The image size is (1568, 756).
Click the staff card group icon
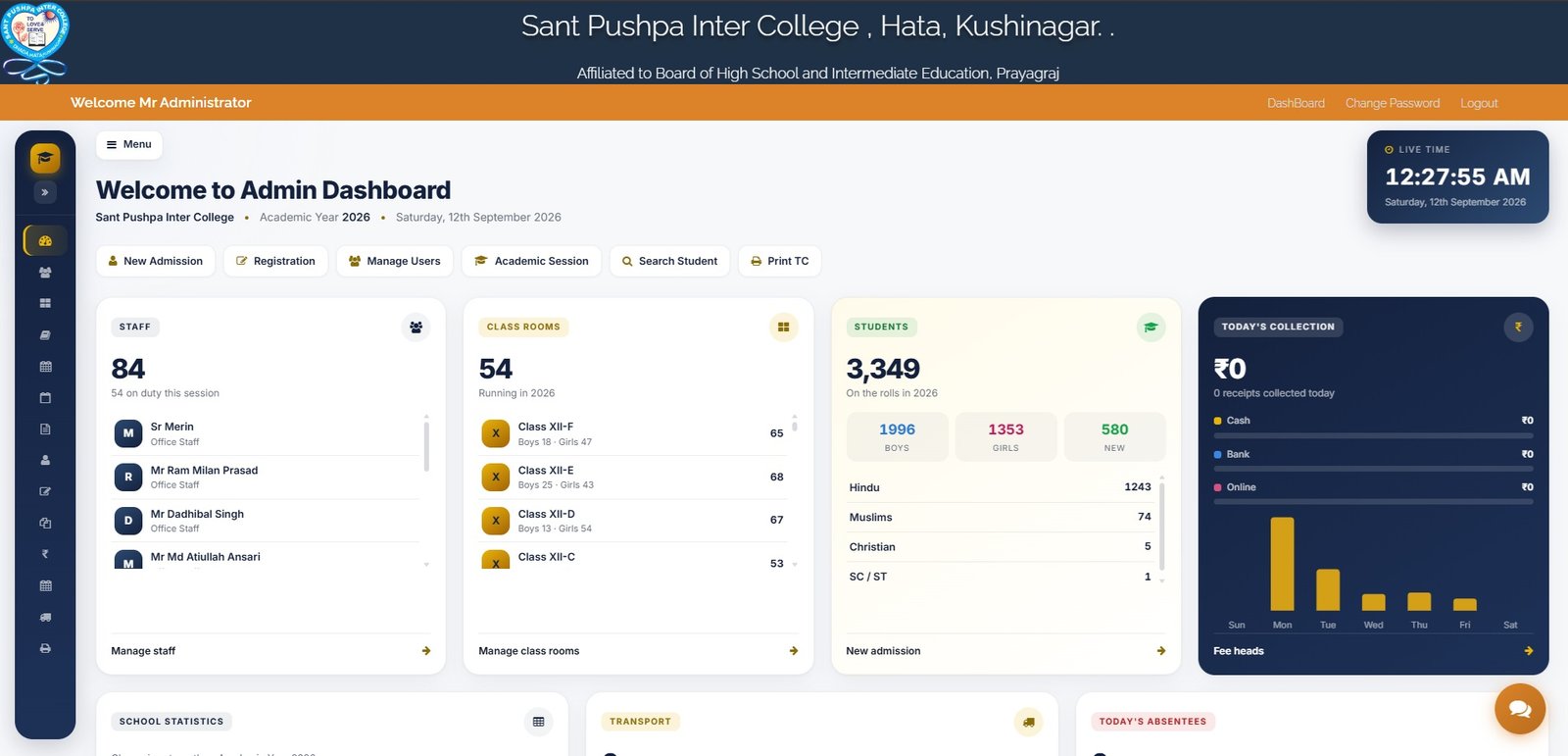(416, 328)
